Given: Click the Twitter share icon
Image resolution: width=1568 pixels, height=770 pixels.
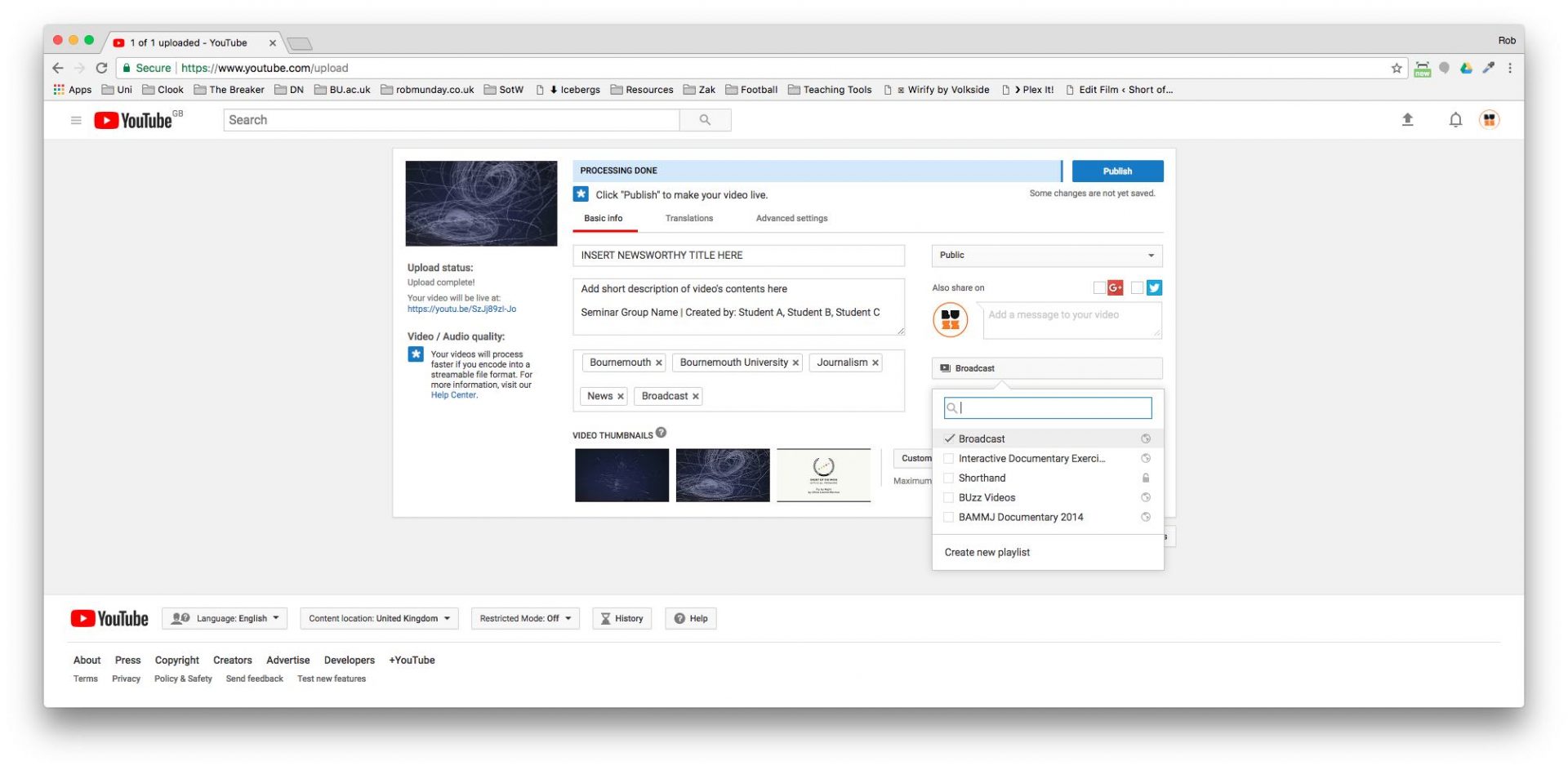Looking at the screenshot, I should pyautogui.click(x=1153, y=287).
